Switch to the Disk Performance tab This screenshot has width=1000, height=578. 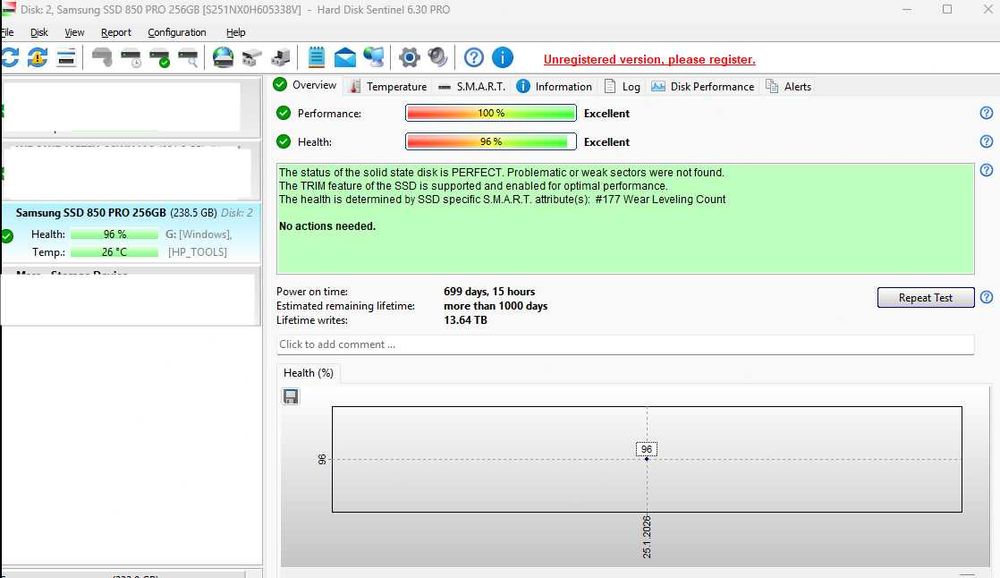(x=703, y=86)
